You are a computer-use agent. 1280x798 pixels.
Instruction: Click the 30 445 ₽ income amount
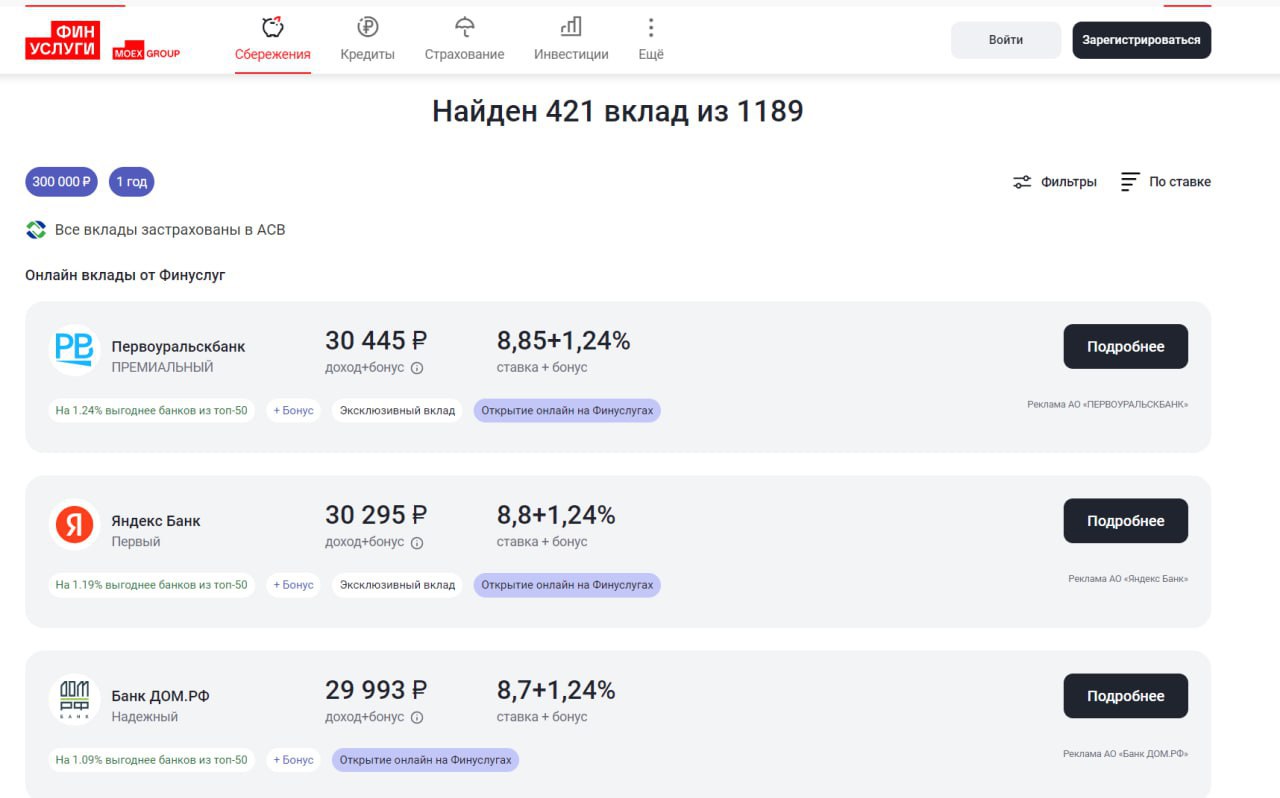click(x=376, y=341)
